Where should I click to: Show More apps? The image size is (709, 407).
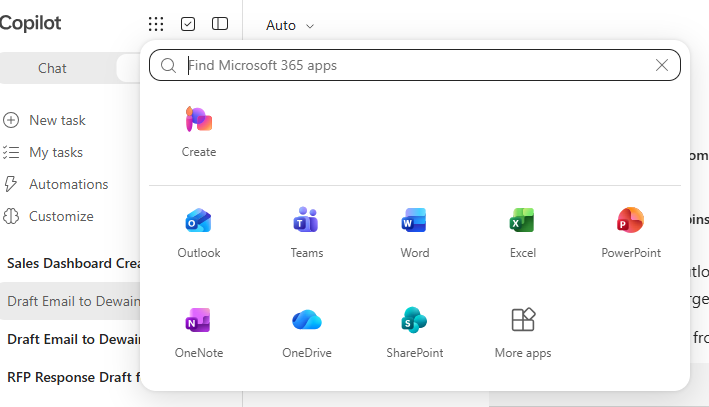pos(523,333)
